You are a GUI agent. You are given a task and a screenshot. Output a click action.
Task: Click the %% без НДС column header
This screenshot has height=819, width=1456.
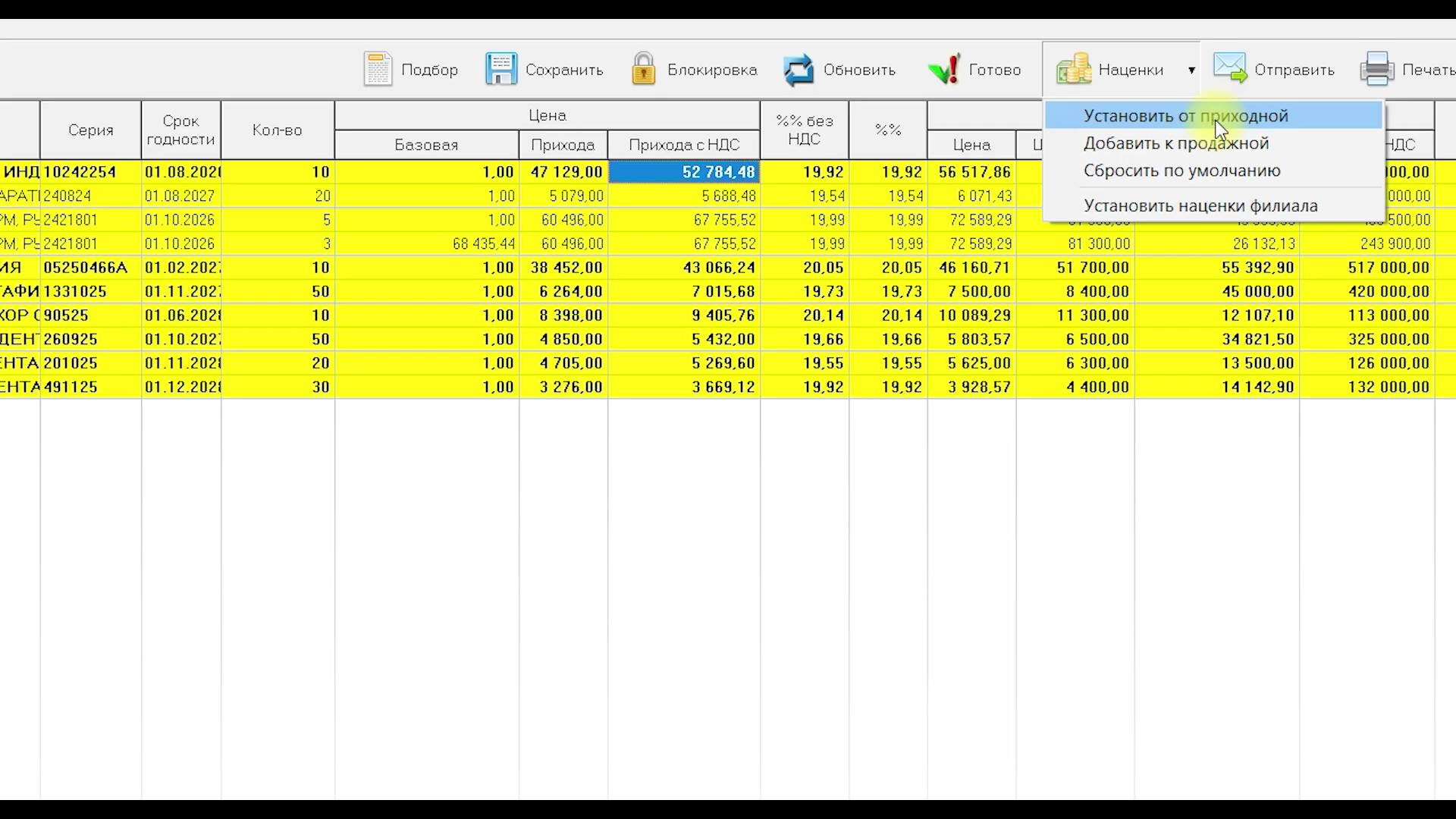805,130
